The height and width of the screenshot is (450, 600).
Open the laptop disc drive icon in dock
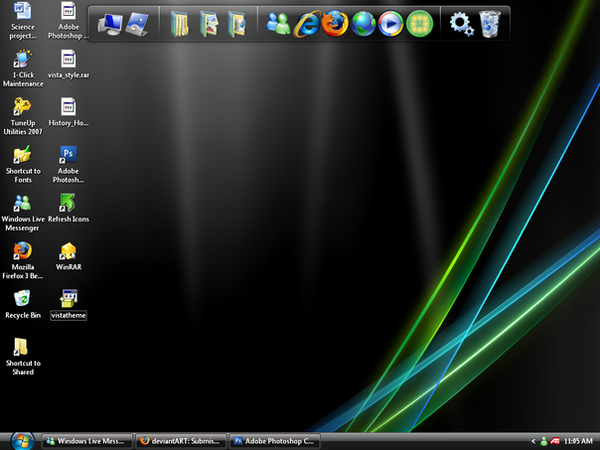[x=137, y=24]
